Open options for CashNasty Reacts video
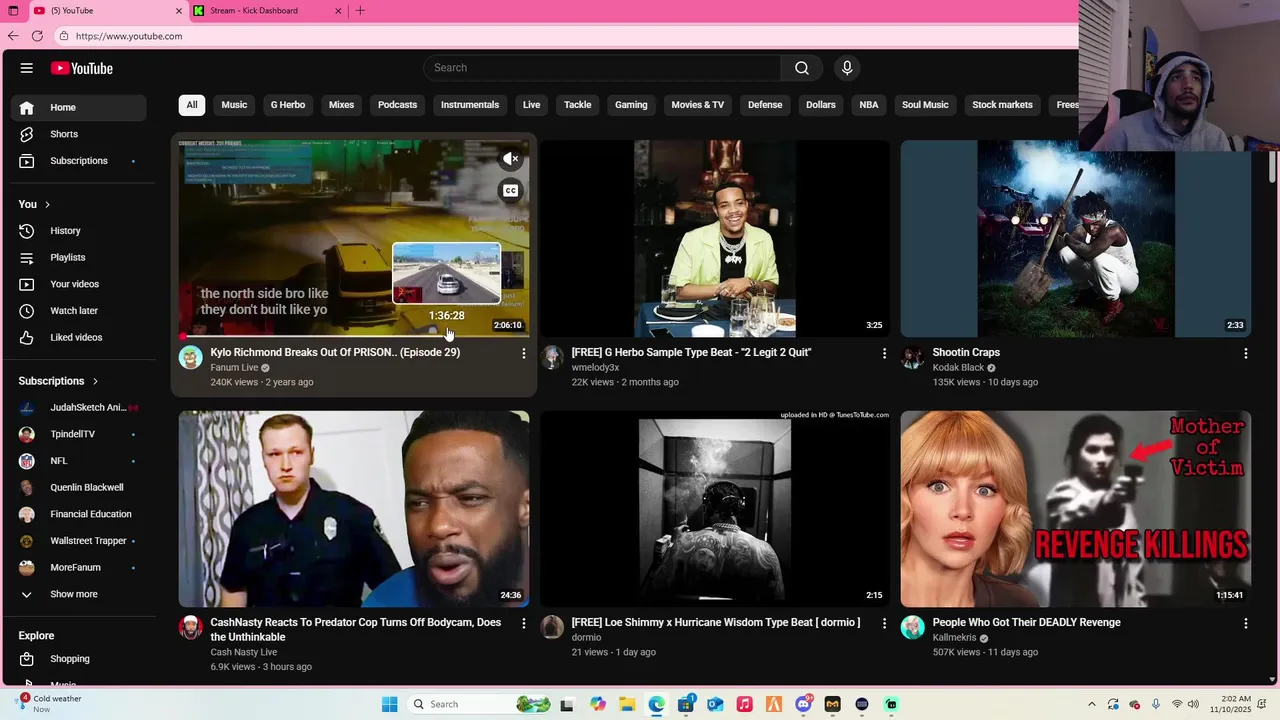Viewport: 1280px width, 720px height. click(x=523, y=623)
